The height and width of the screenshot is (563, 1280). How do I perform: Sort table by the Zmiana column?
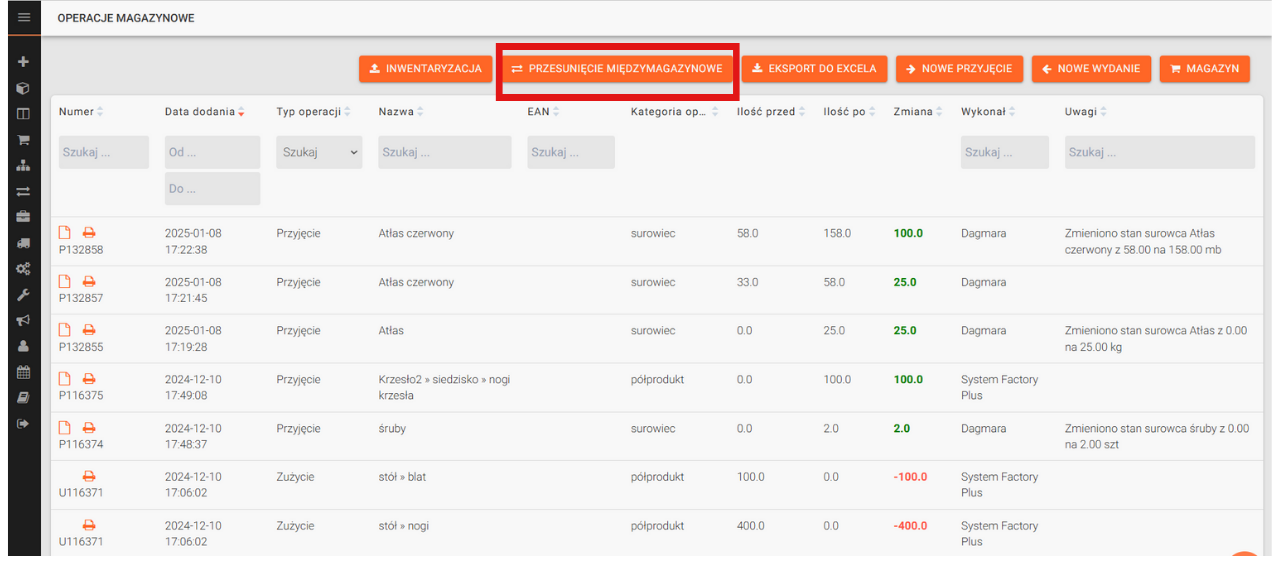point(918,112)
